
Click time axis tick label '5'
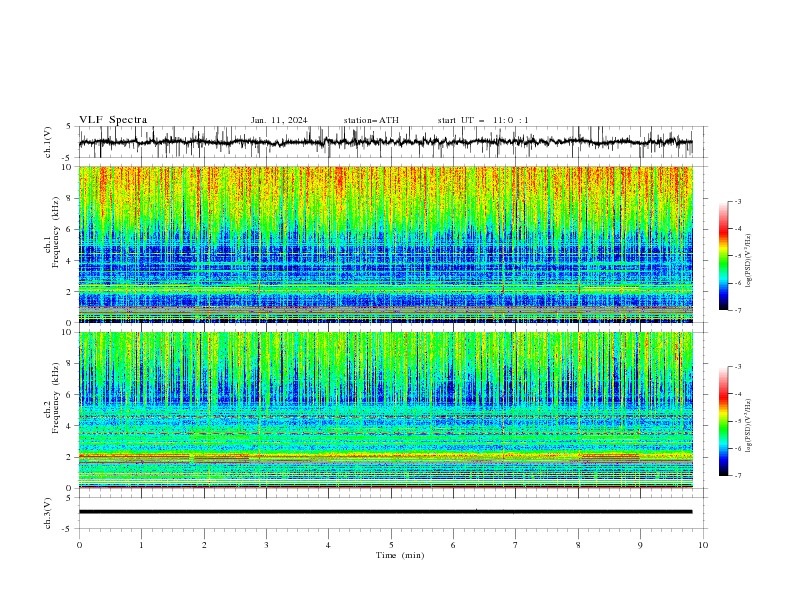point(391,545)
